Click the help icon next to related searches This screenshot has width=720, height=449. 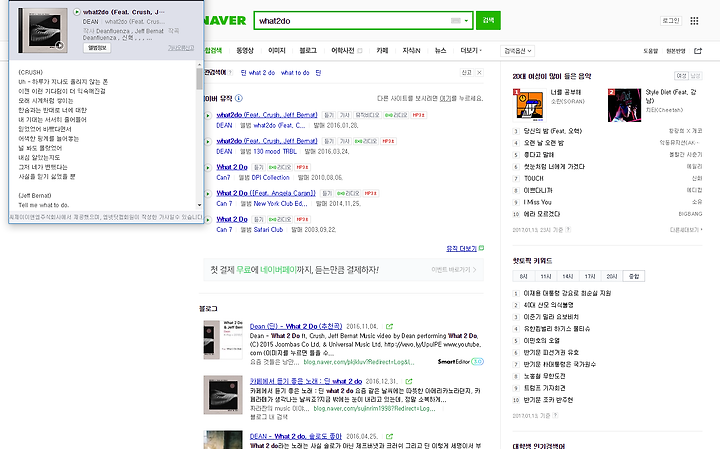coord(230,73)
